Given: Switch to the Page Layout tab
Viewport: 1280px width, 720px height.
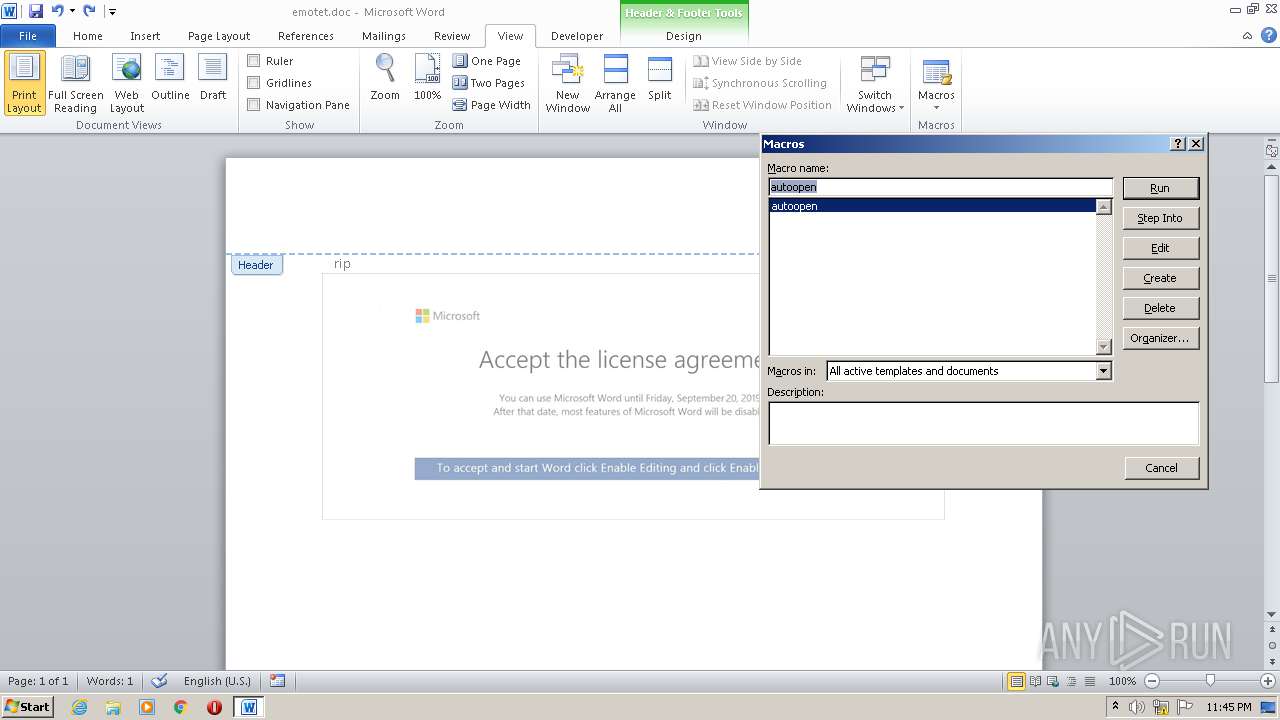Looking at the screenshot, I should coord(219,36).
